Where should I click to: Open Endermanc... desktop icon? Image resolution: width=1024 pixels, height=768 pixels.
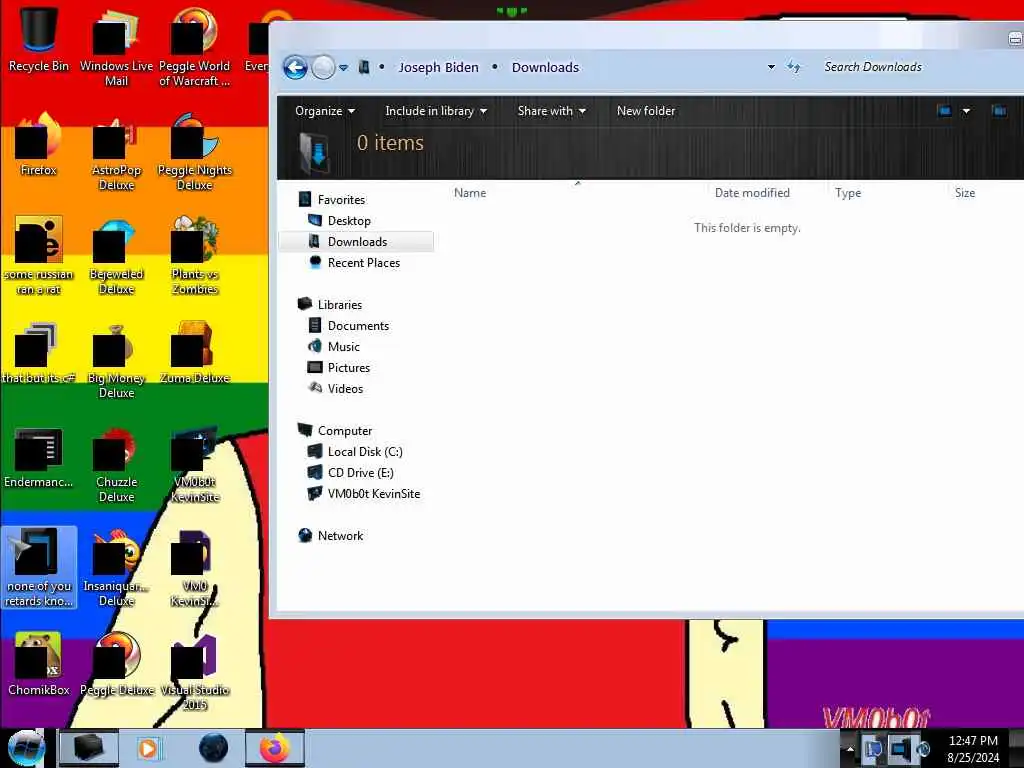click(39, 457)
